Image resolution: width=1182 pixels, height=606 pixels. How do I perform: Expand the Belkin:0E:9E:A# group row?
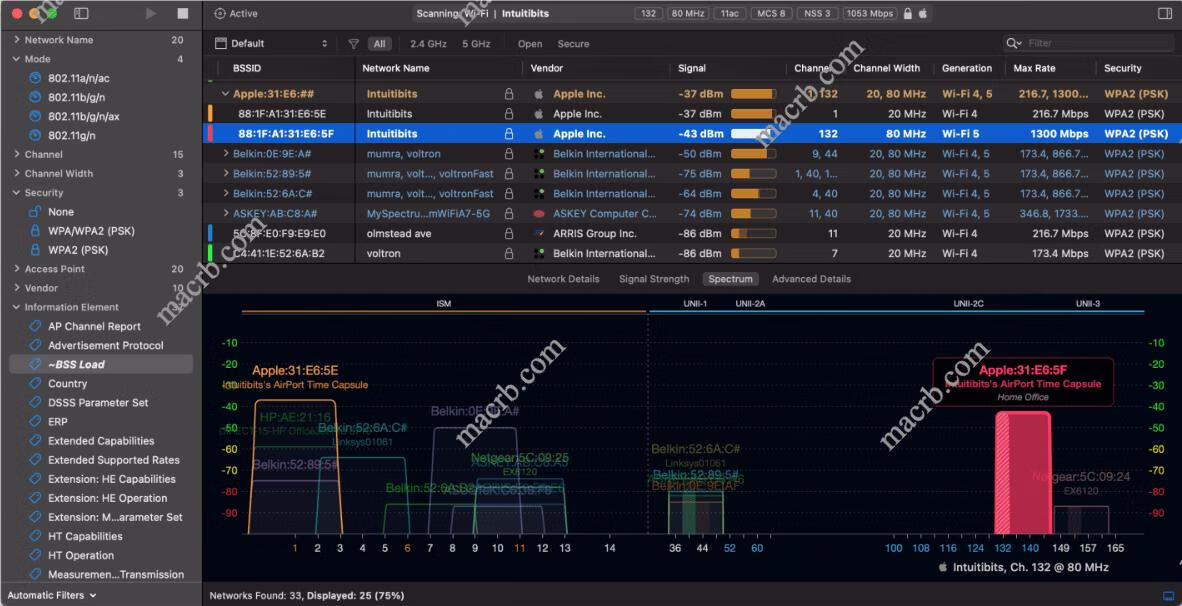(225, 154)
